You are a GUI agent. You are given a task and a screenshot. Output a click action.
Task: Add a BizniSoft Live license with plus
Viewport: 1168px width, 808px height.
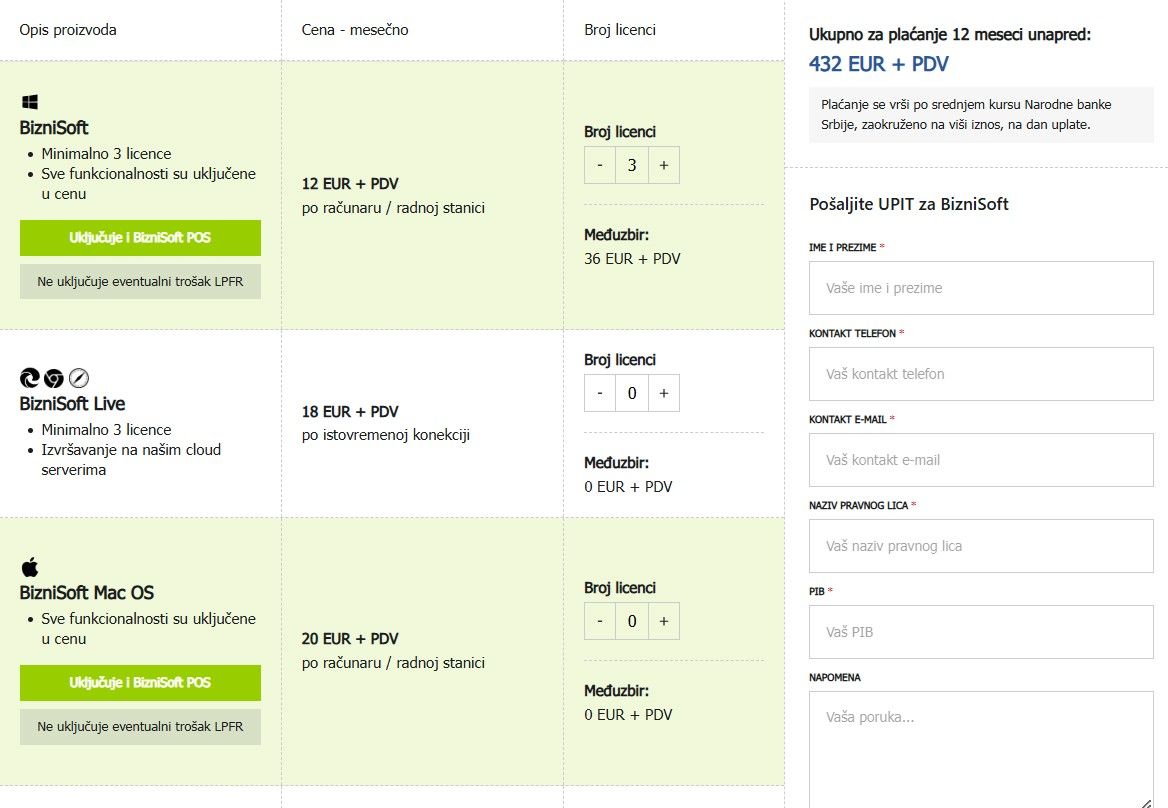coord(663,394)
